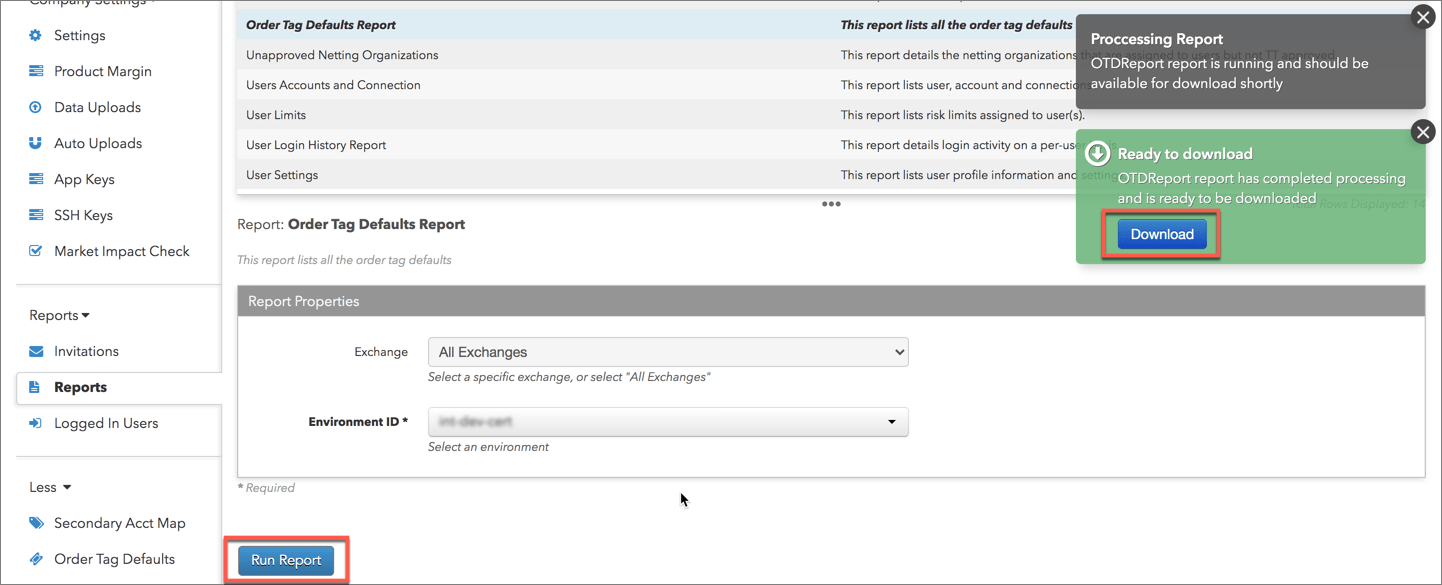Click the Order Tag Defaults tag icon
The height and width of the screenshot is (585, 1442).
coord(36,559)
